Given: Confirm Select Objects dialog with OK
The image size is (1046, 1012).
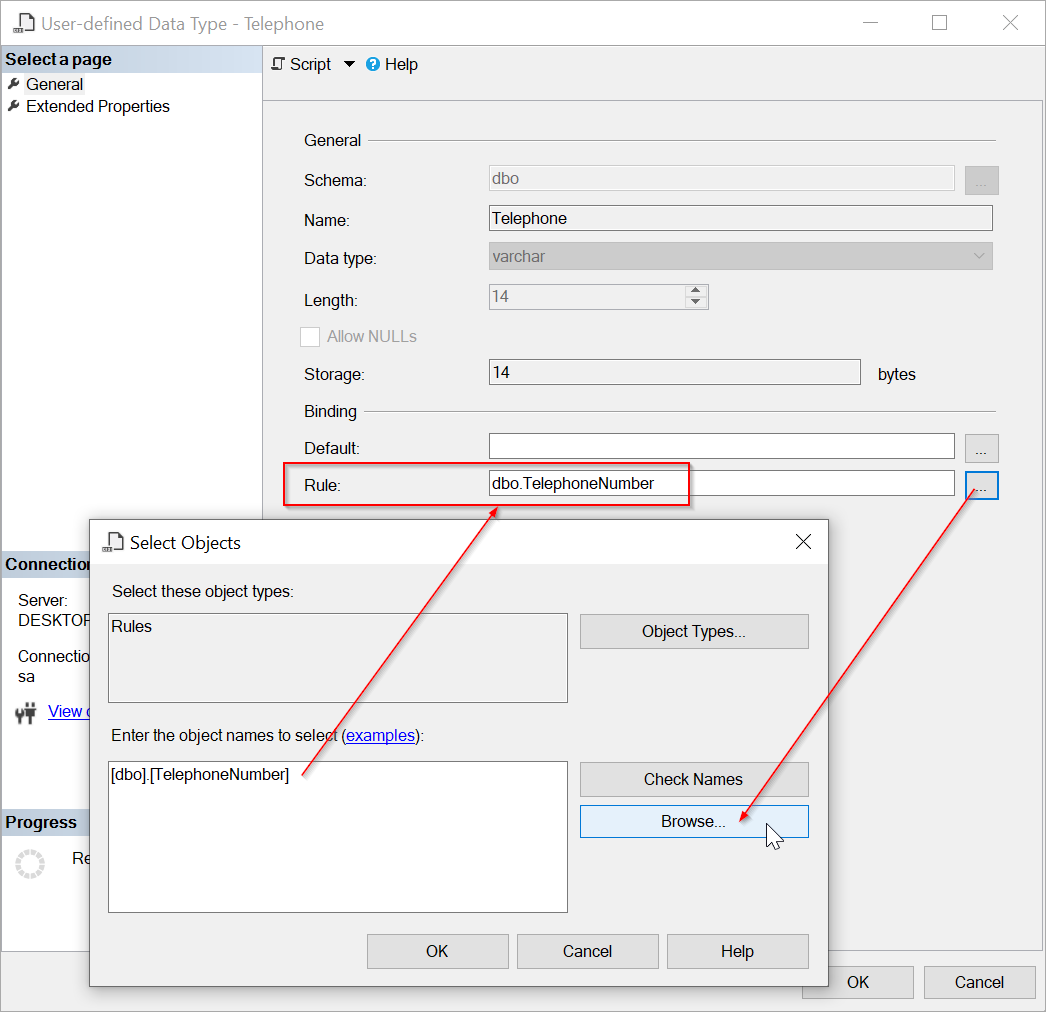Looking at the screenshot, I should [x=438, y=951].
